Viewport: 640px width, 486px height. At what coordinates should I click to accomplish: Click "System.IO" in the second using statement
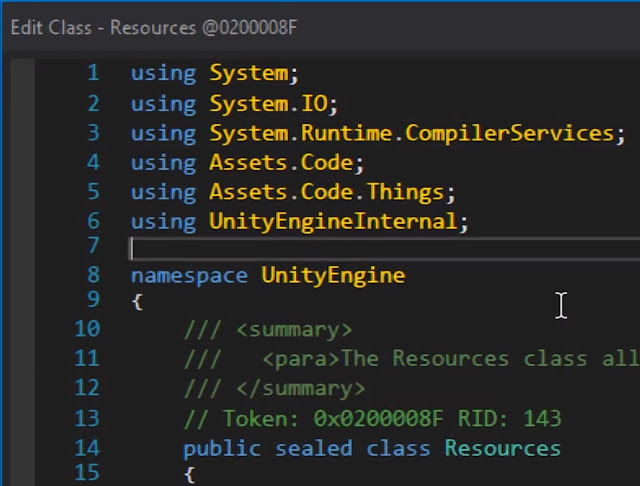pos(274,103)
